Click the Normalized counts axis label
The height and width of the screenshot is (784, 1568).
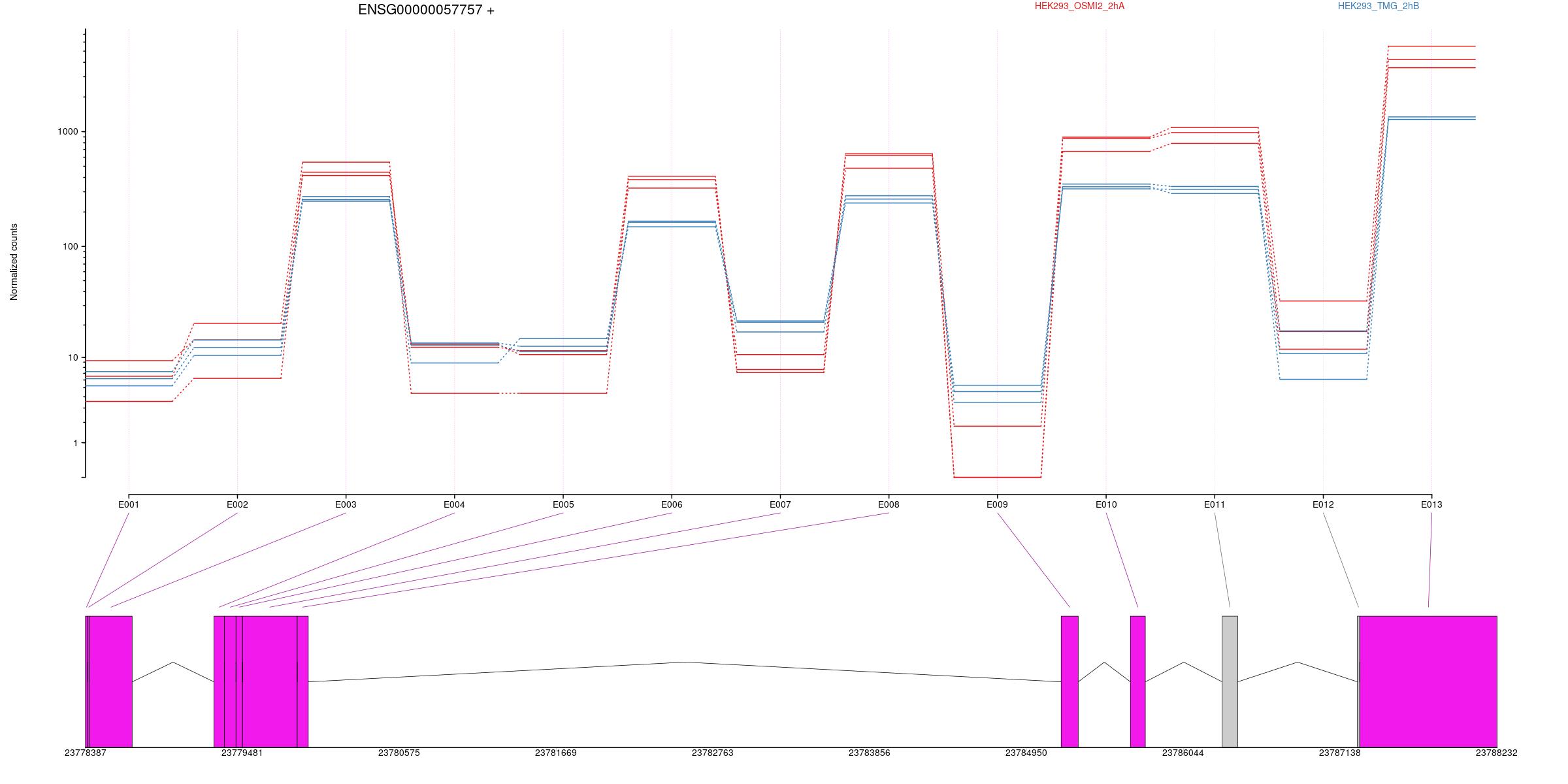pyautogui.click(x=14, y=262)
